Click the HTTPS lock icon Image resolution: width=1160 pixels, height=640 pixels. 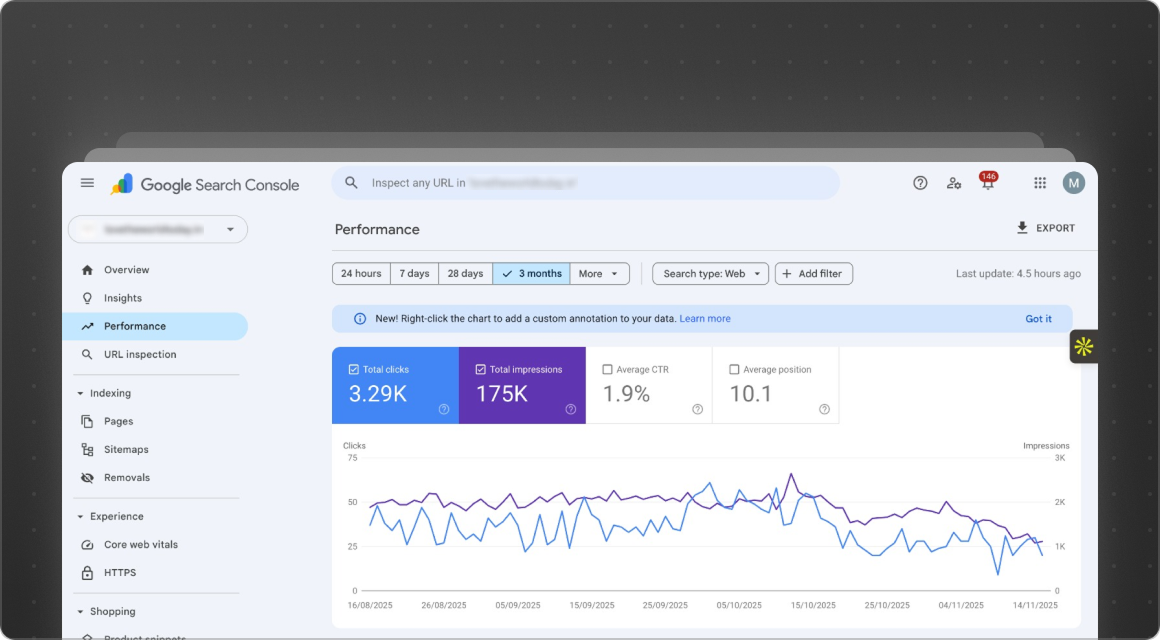tap(87, 573)
